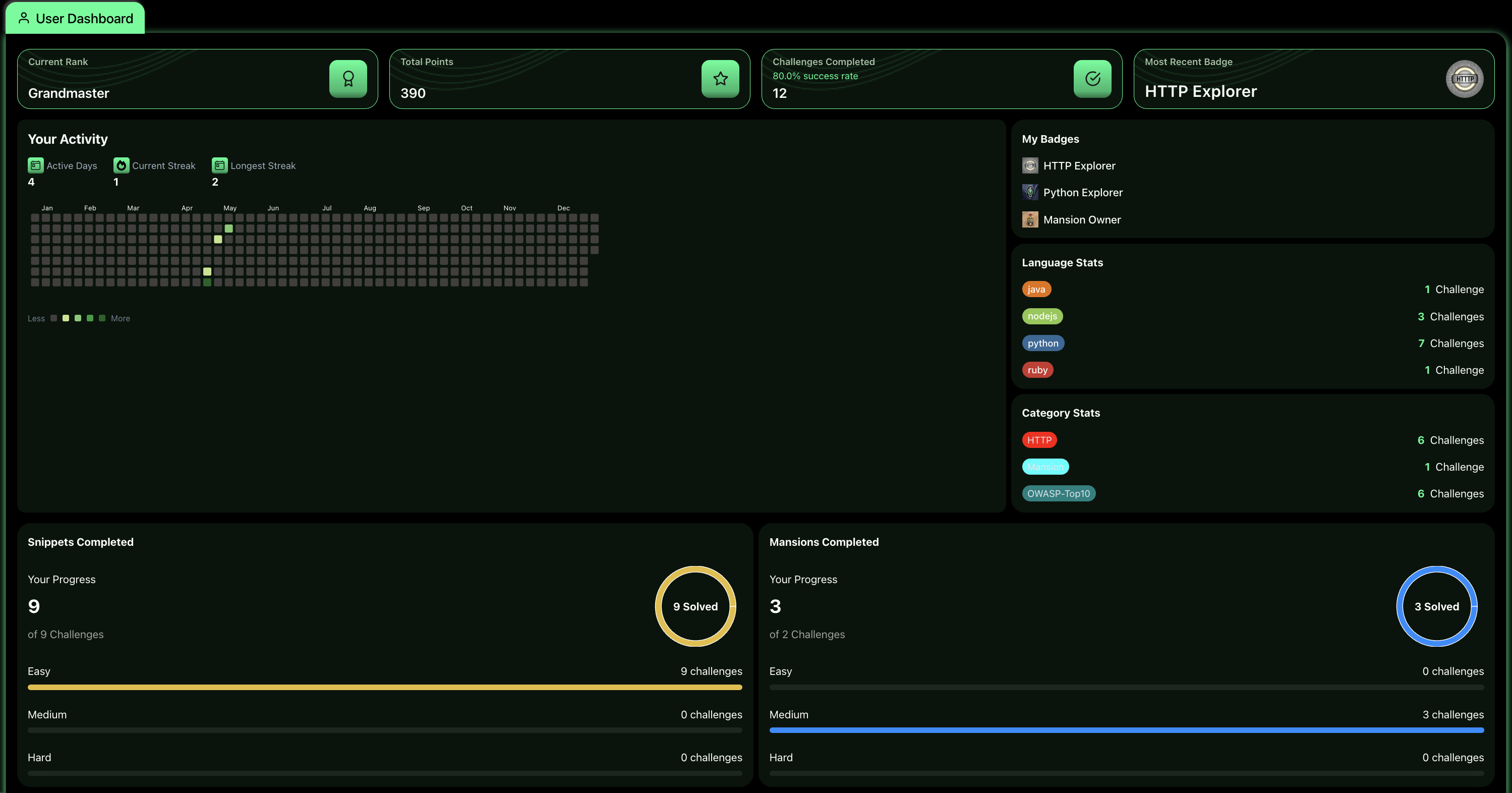
Task: Click the Active Days calendar icon
Action: pyautogui.click(x=36, y=165)
